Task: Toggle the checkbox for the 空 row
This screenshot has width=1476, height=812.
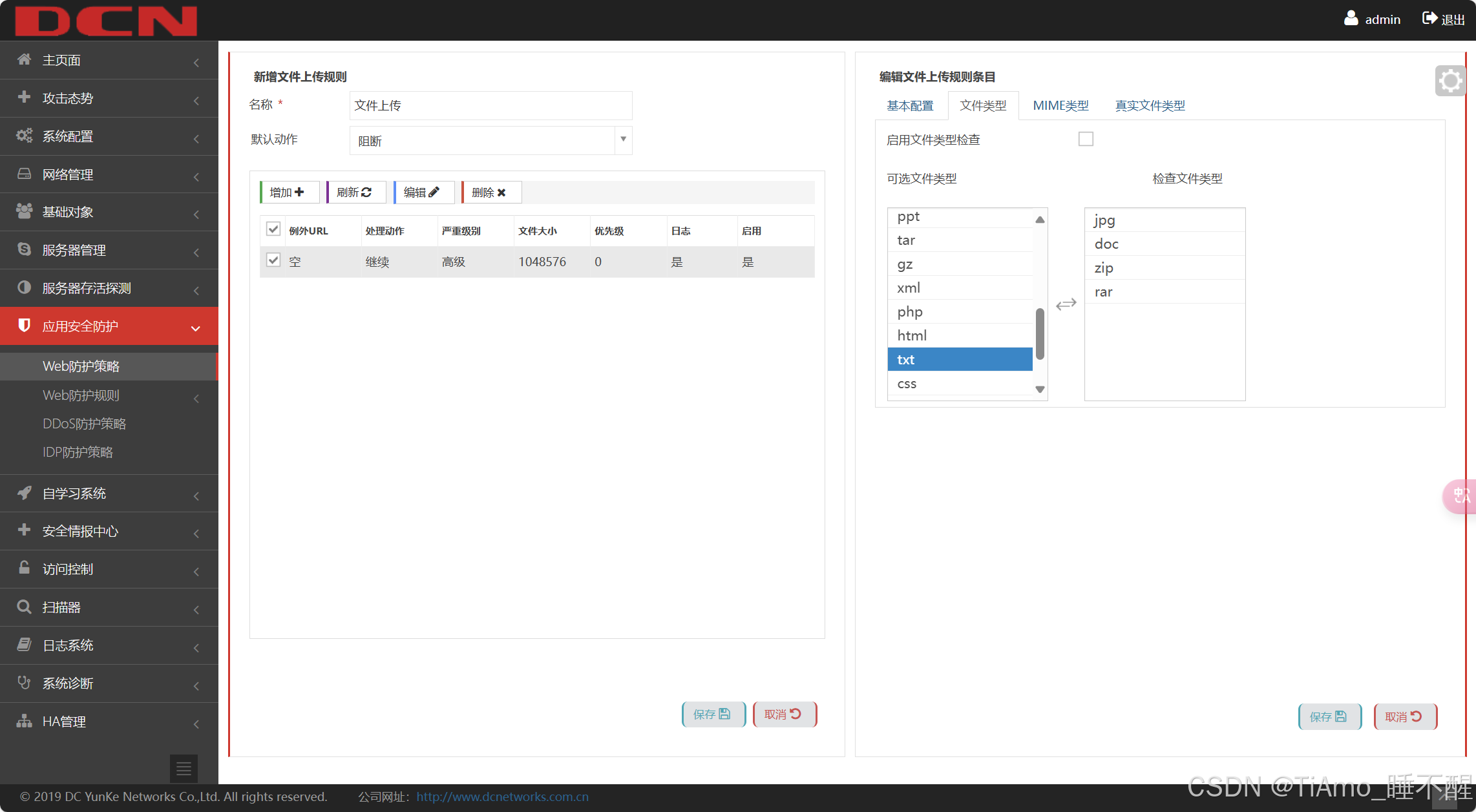Action: (273, 260)
